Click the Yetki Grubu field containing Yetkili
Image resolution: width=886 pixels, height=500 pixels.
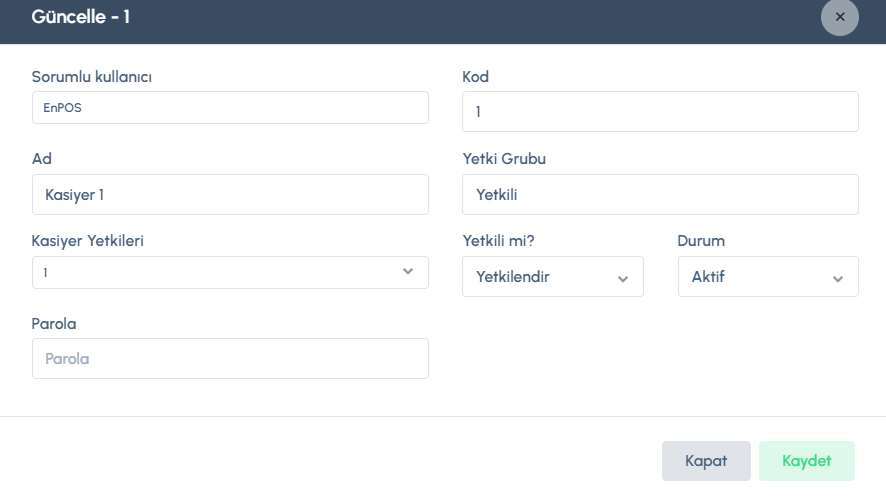660,195
